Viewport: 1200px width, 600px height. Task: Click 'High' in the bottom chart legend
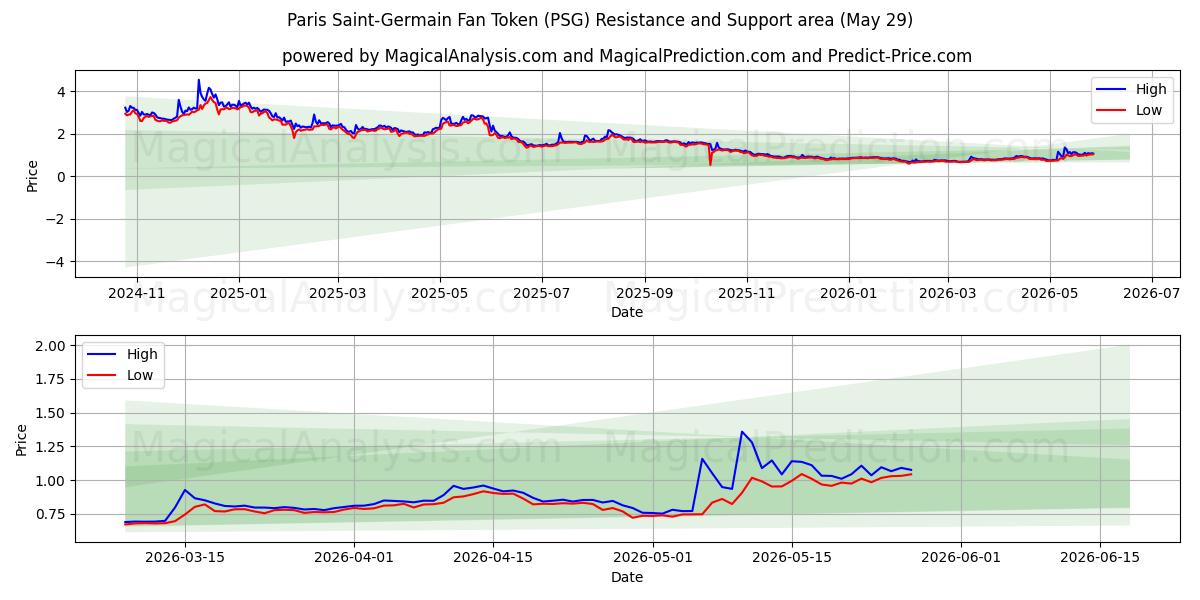pyautogui.click(x=141, y=354)
